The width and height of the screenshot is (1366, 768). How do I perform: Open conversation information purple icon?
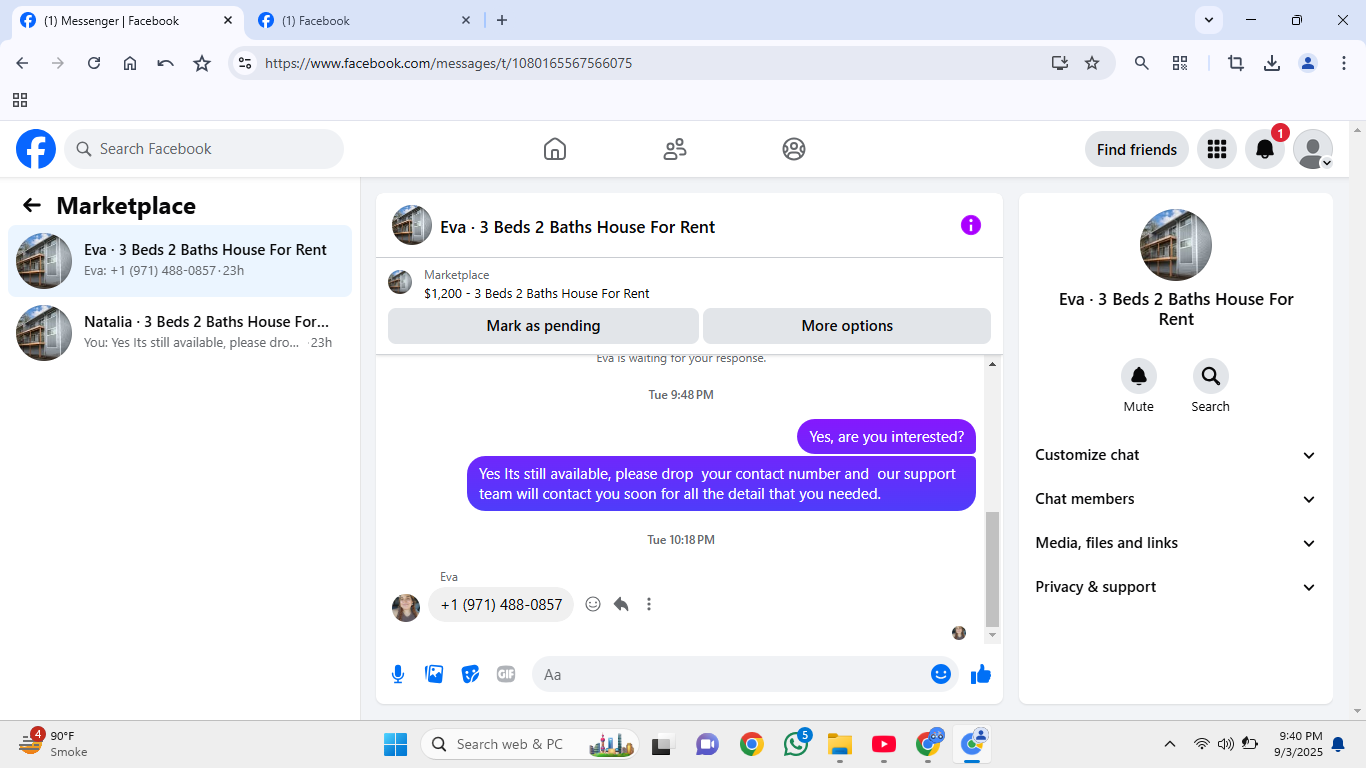tap(971, 225)
